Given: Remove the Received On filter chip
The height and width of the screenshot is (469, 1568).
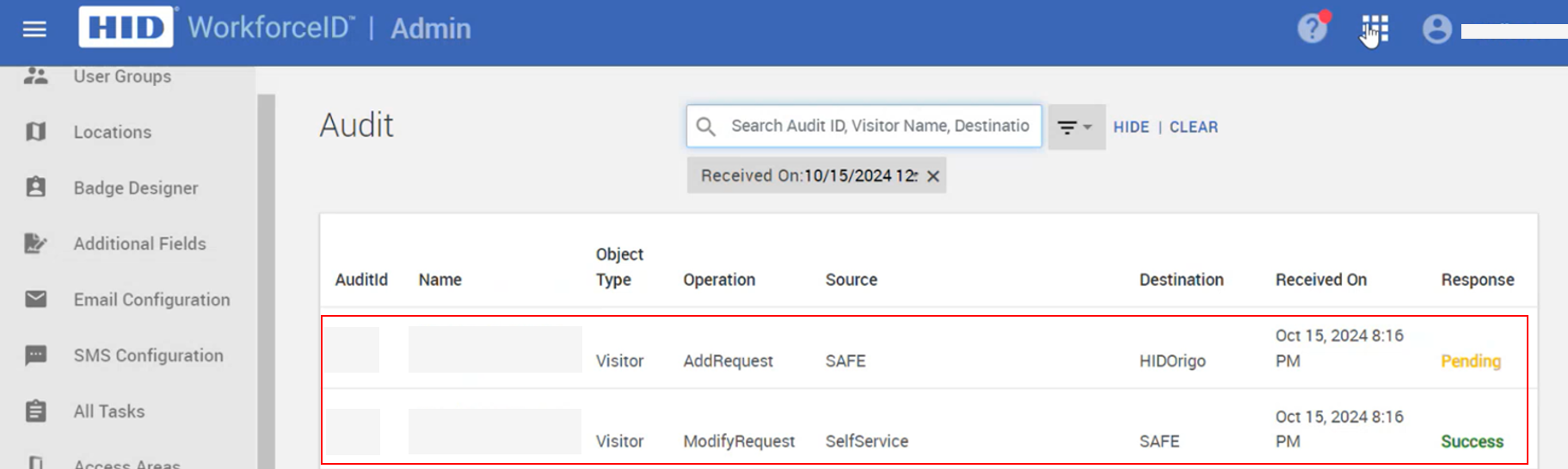Looking at the screenshot, I should [932, 176].
